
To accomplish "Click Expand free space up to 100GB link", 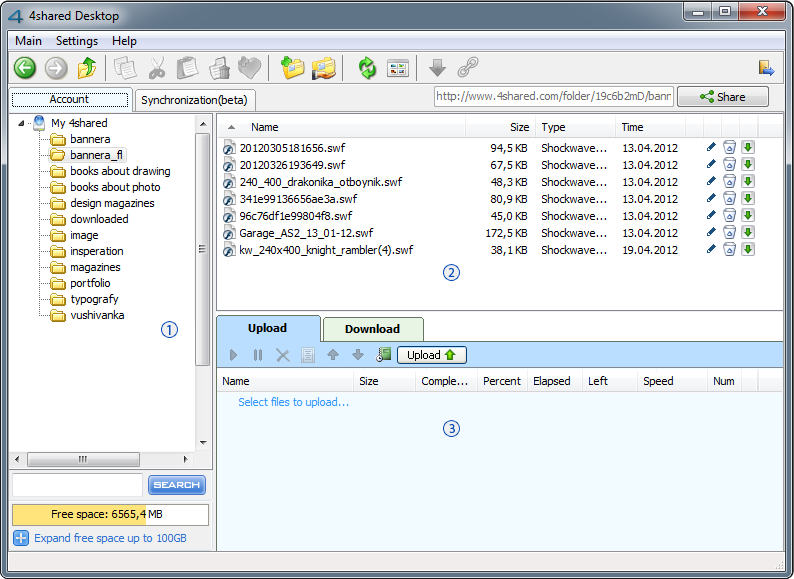I will 110,538.
